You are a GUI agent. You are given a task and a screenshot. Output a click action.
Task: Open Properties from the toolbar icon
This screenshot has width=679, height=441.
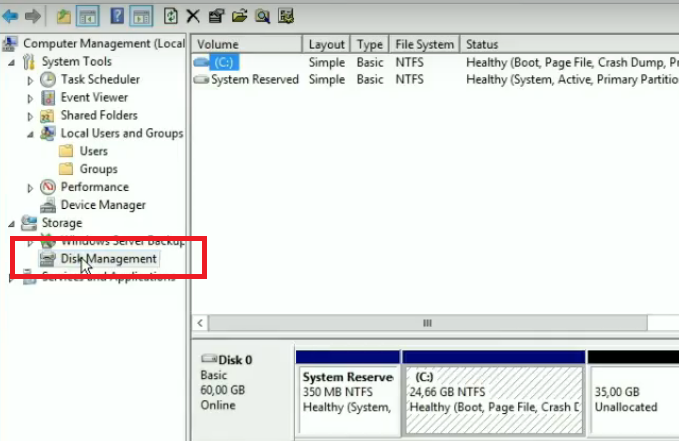[x=215, y=16]
